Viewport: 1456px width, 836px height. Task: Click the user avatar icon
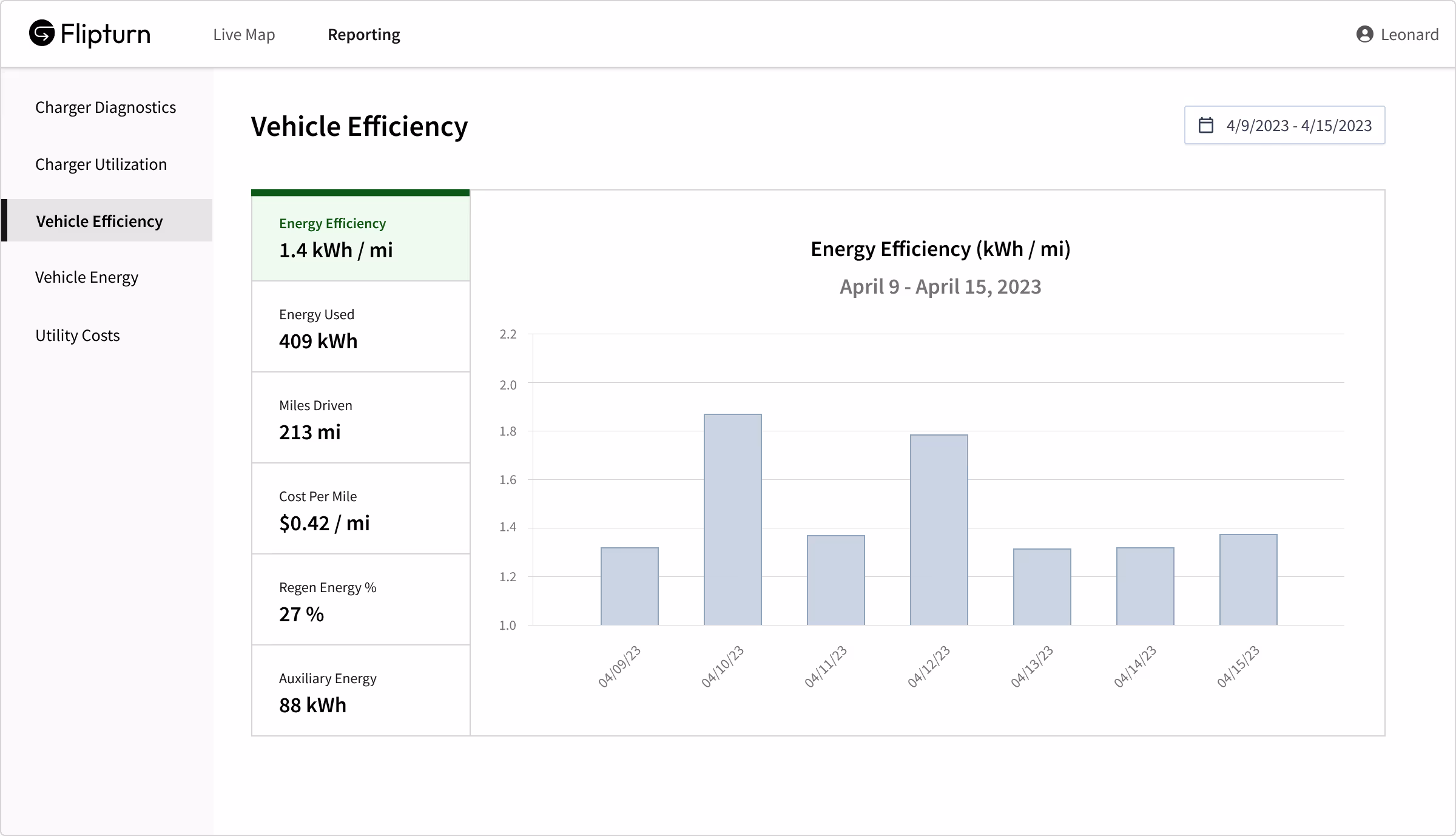coord(1364,35)
